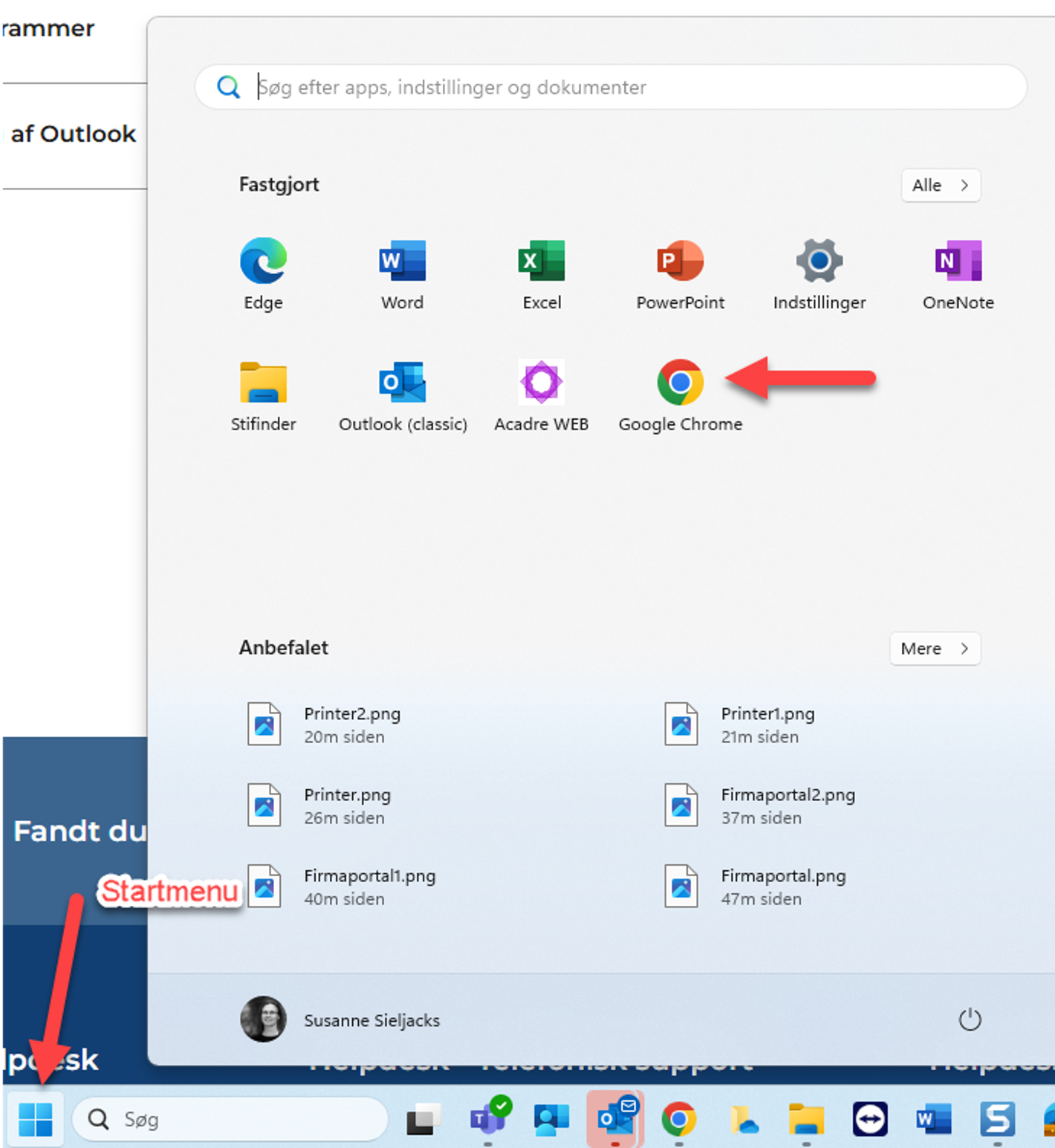The image size is (1055, 1148).
Task: Open Susanne Sieljacks user account menu
Action: pyautogui.click(x=342, y=1019)
